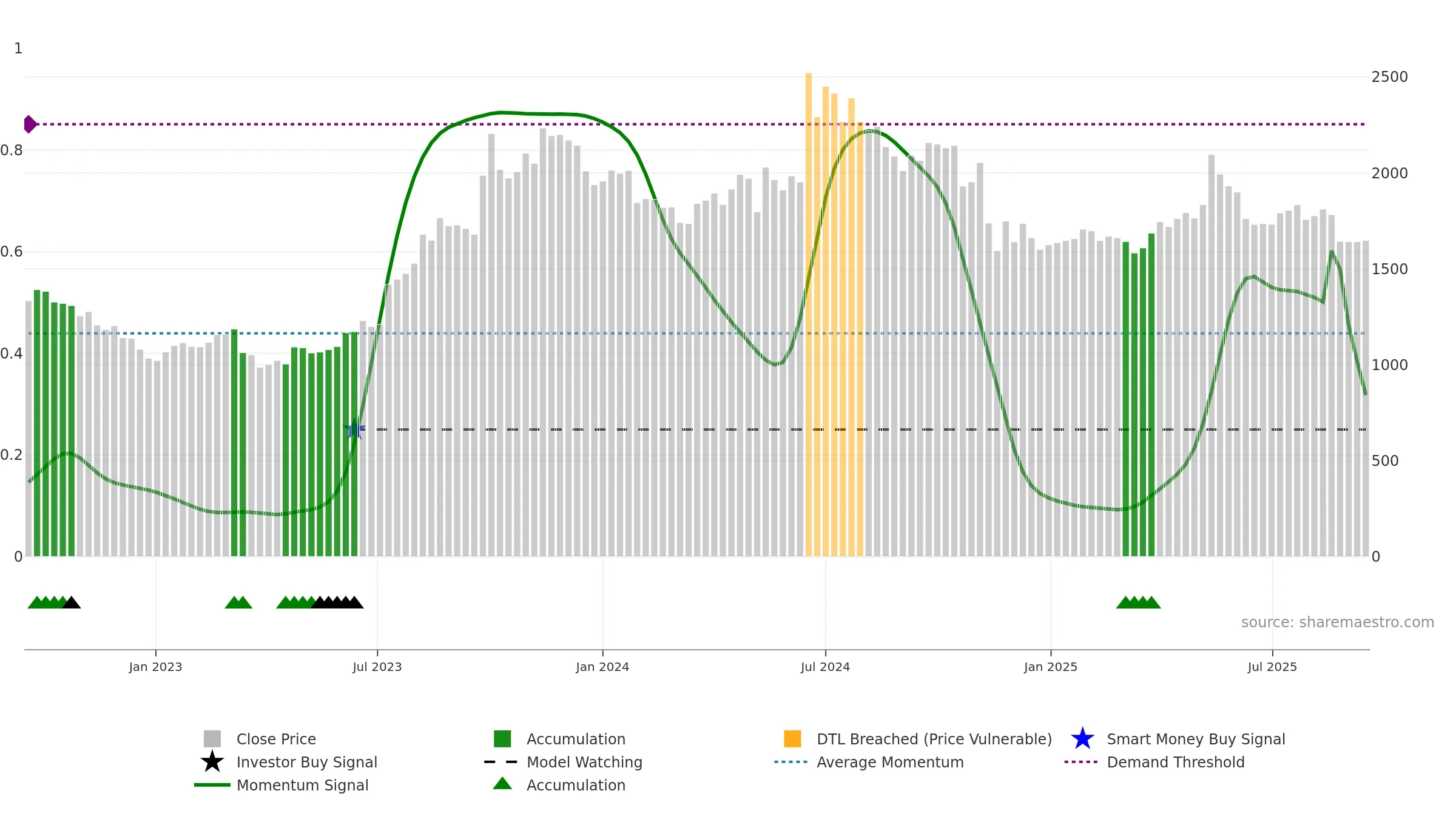Click the green Accumulation triangle legend icon

tap(502, 784)
